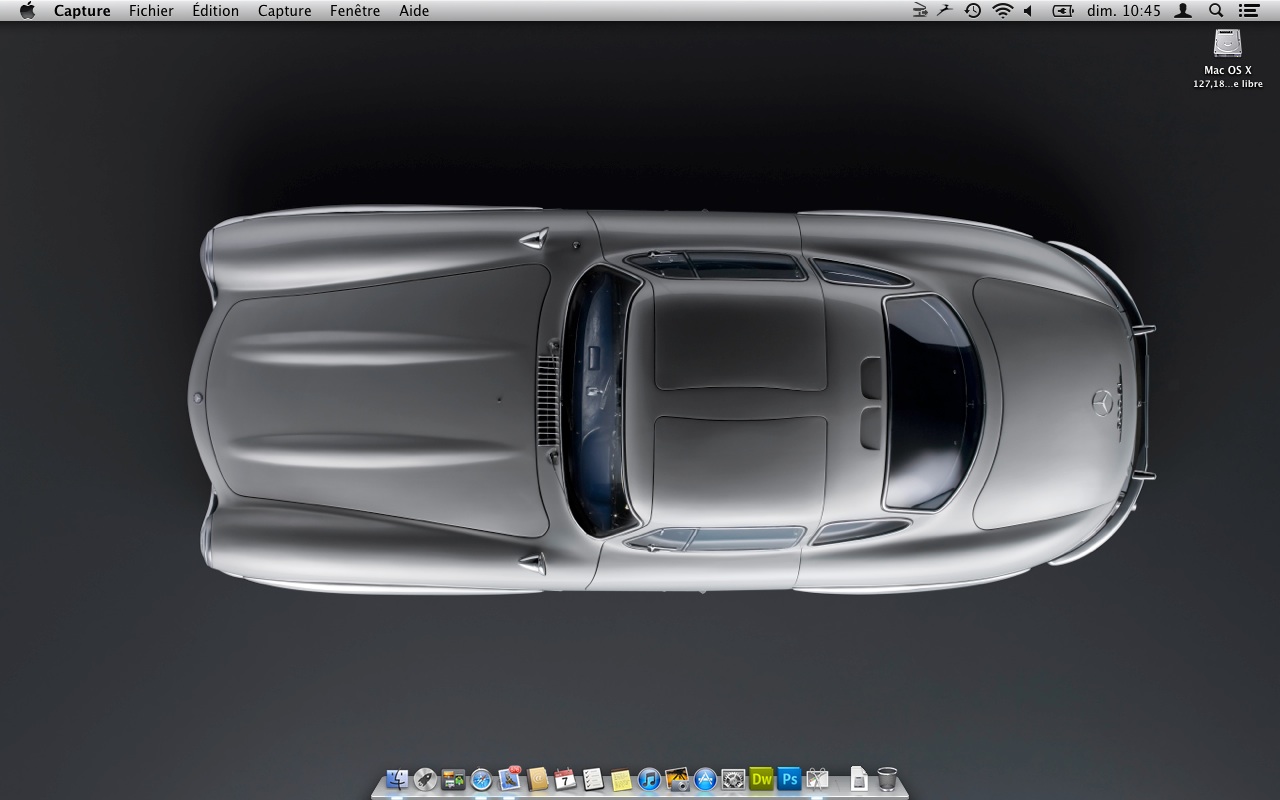Launch Safari compass icon in Dock
Image resolution: width=1280 pixels, height=800 pixels.
tap(481, 779)
